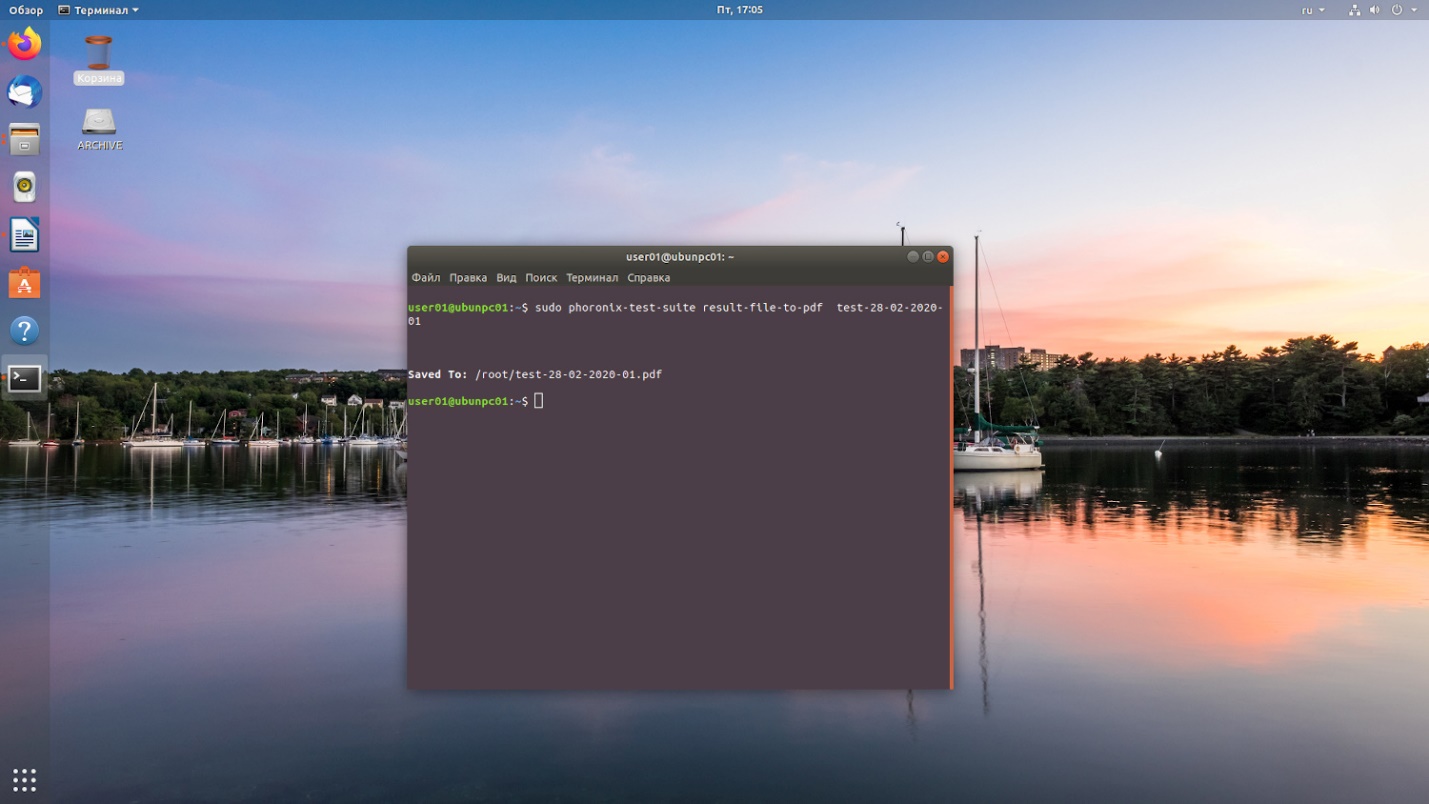Image resolution: width=1429 pixels, height=804 pixels.
Task: Select the Корзина trash desktop icon
Action: [x=98, y=60]
